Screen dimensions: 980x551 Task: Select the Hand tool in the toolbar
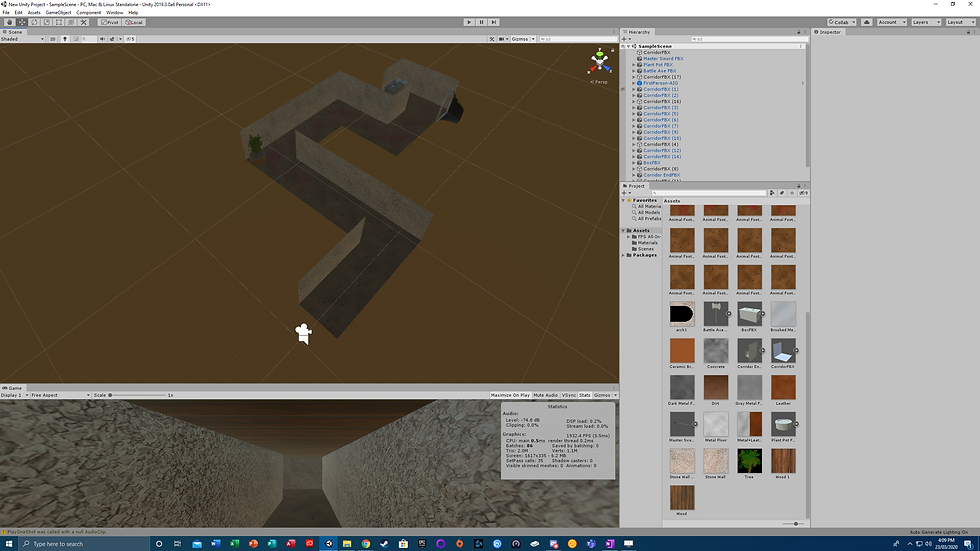pyautogui.click(x=9, y=22)
